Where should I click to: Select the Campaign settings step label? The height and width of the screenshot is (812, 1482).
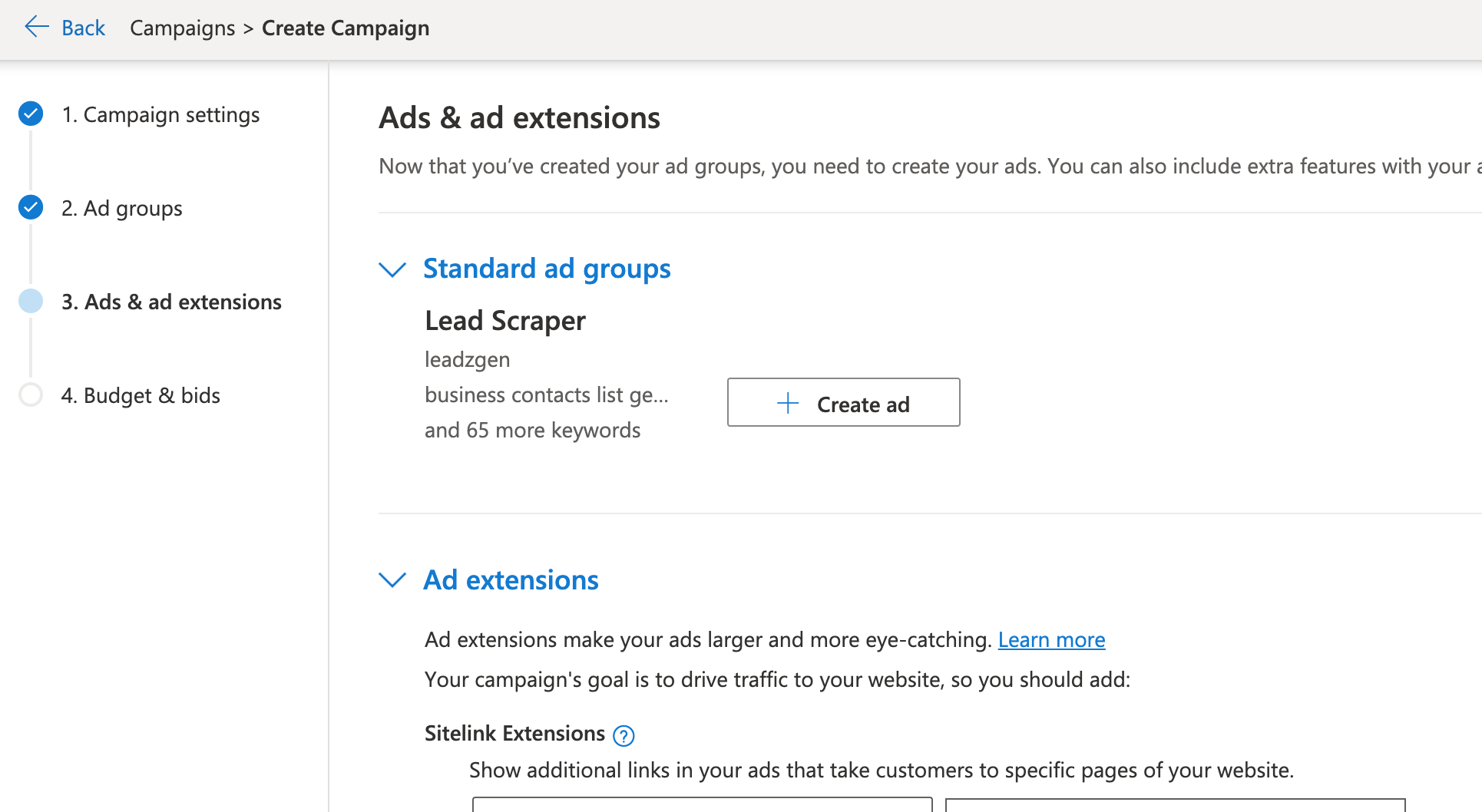click(160, 114)
